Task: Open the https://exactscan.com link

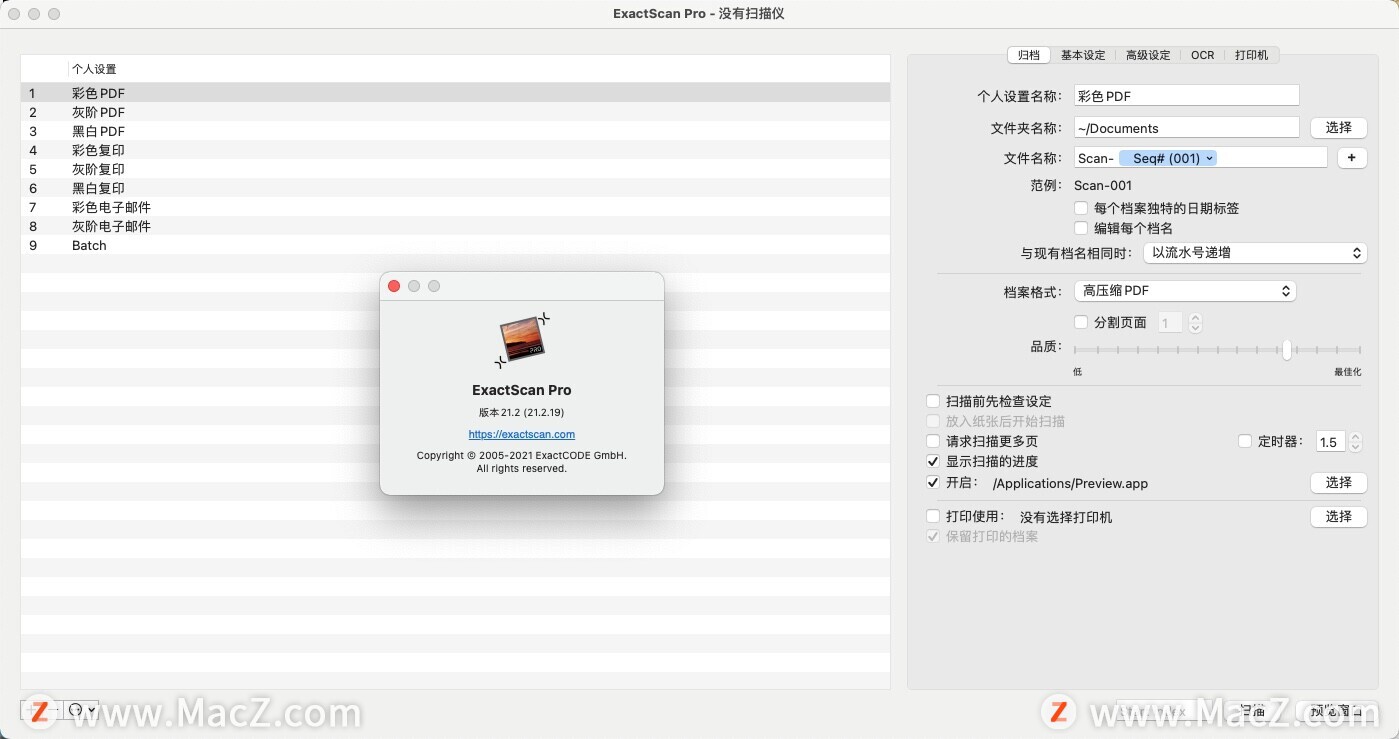Action: [522, 434]
